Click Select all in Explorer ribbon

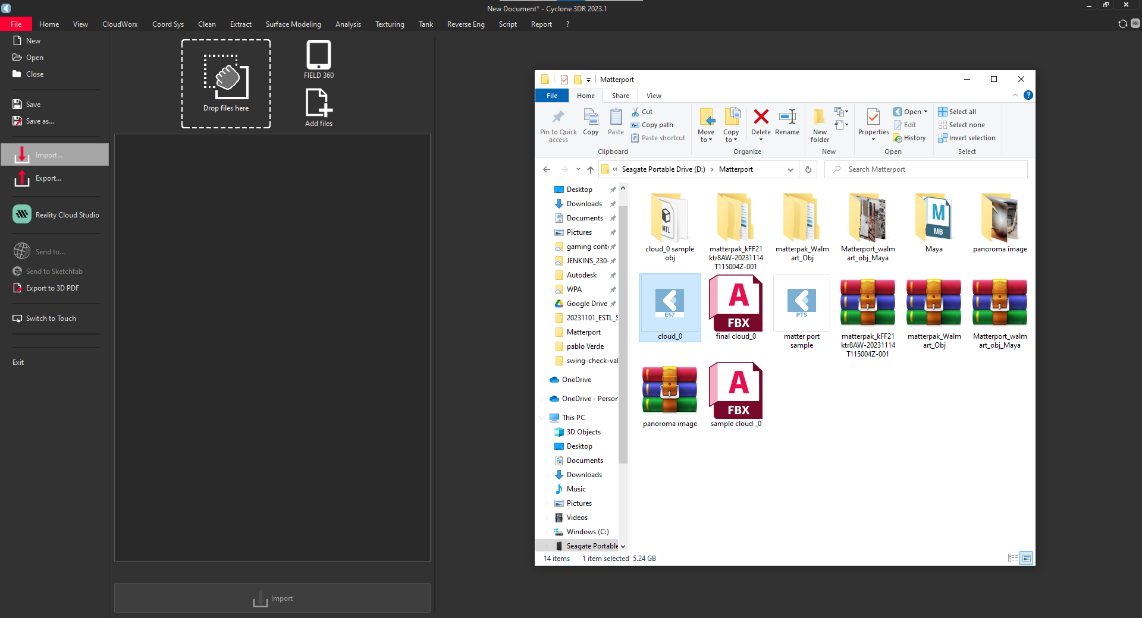[957, 111]
